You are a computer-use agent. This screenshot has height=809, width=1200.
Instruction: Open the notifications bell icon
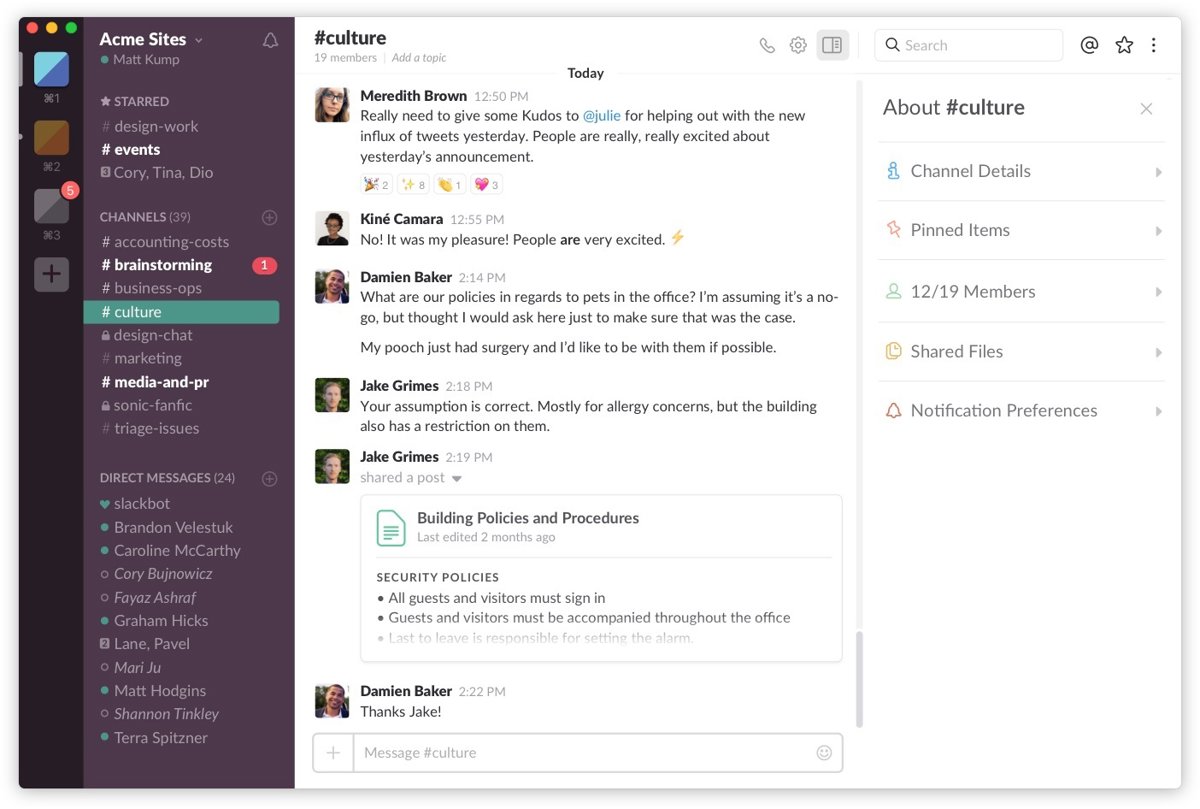[270, 40]
